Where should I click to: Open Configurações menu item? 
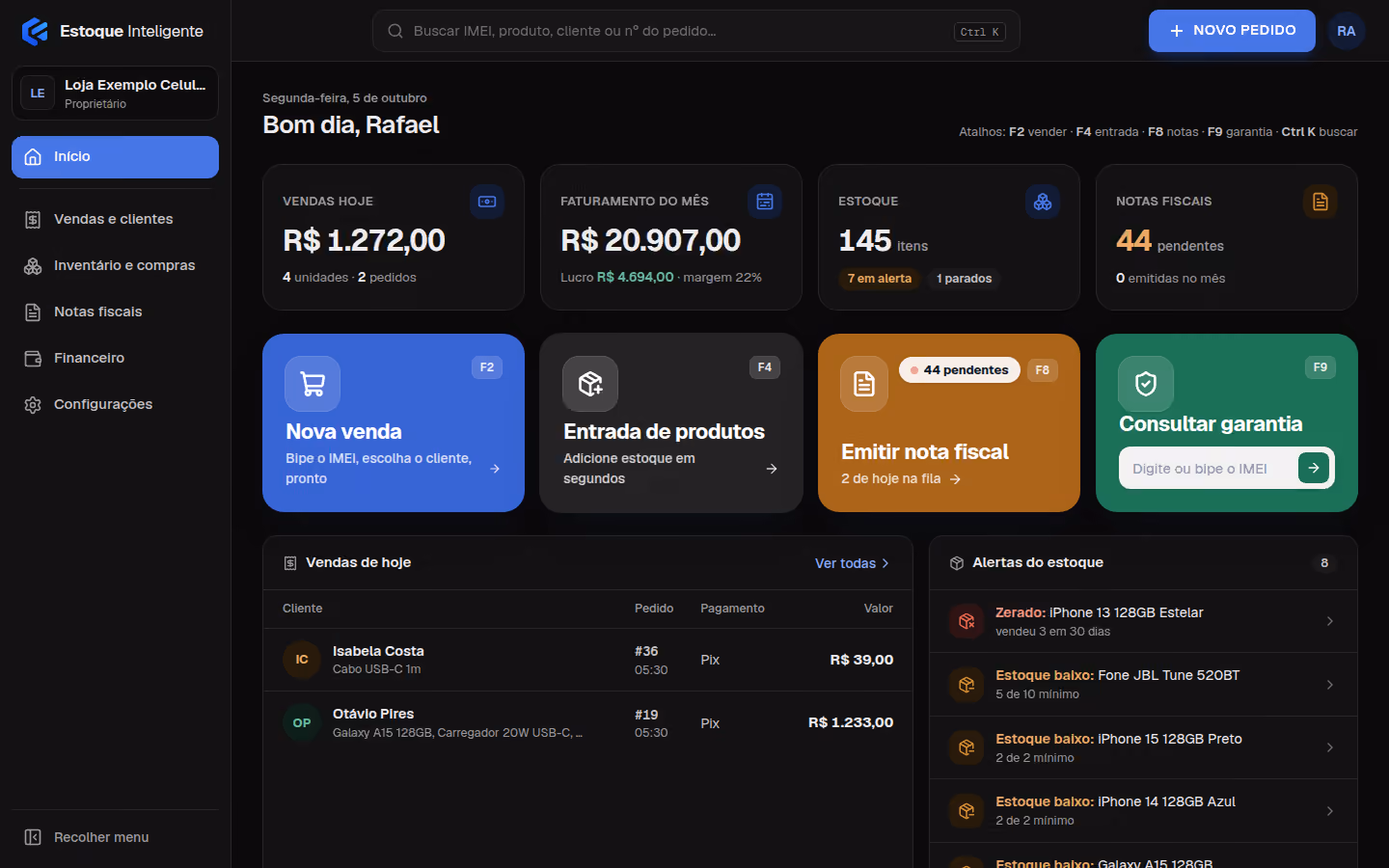(115, 404)
